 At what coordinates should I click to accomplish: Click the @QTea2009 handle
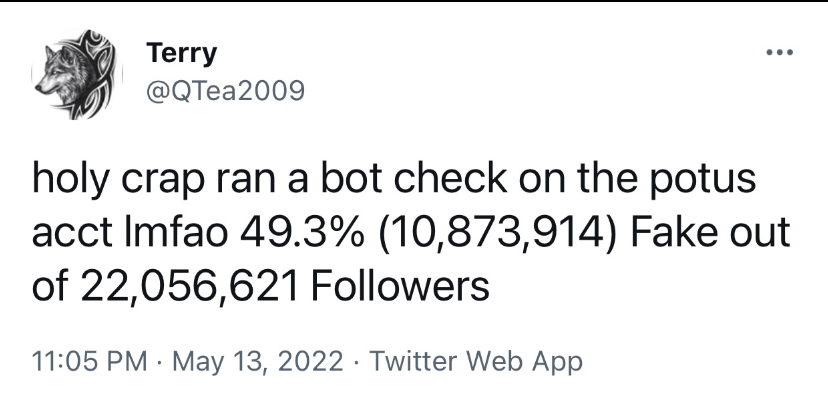pyautogui.click(x=225, y=91)
